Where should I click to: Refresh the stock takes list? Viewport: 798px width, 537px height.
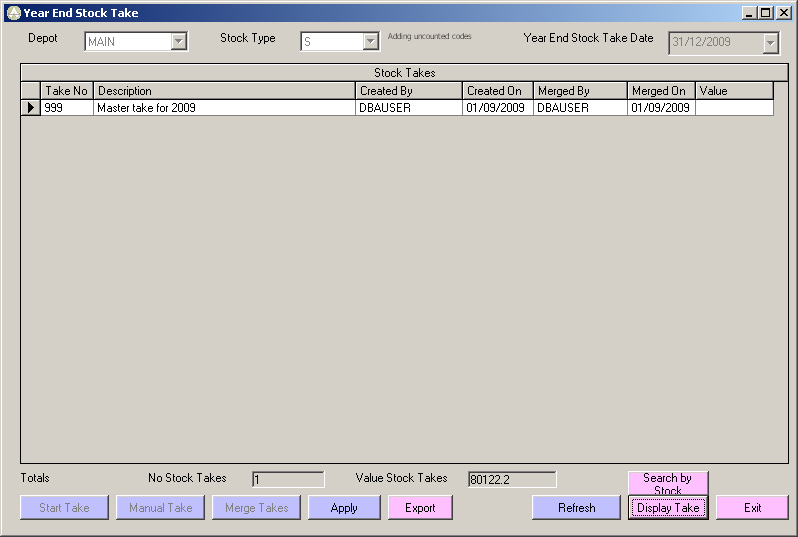(577, 507)
